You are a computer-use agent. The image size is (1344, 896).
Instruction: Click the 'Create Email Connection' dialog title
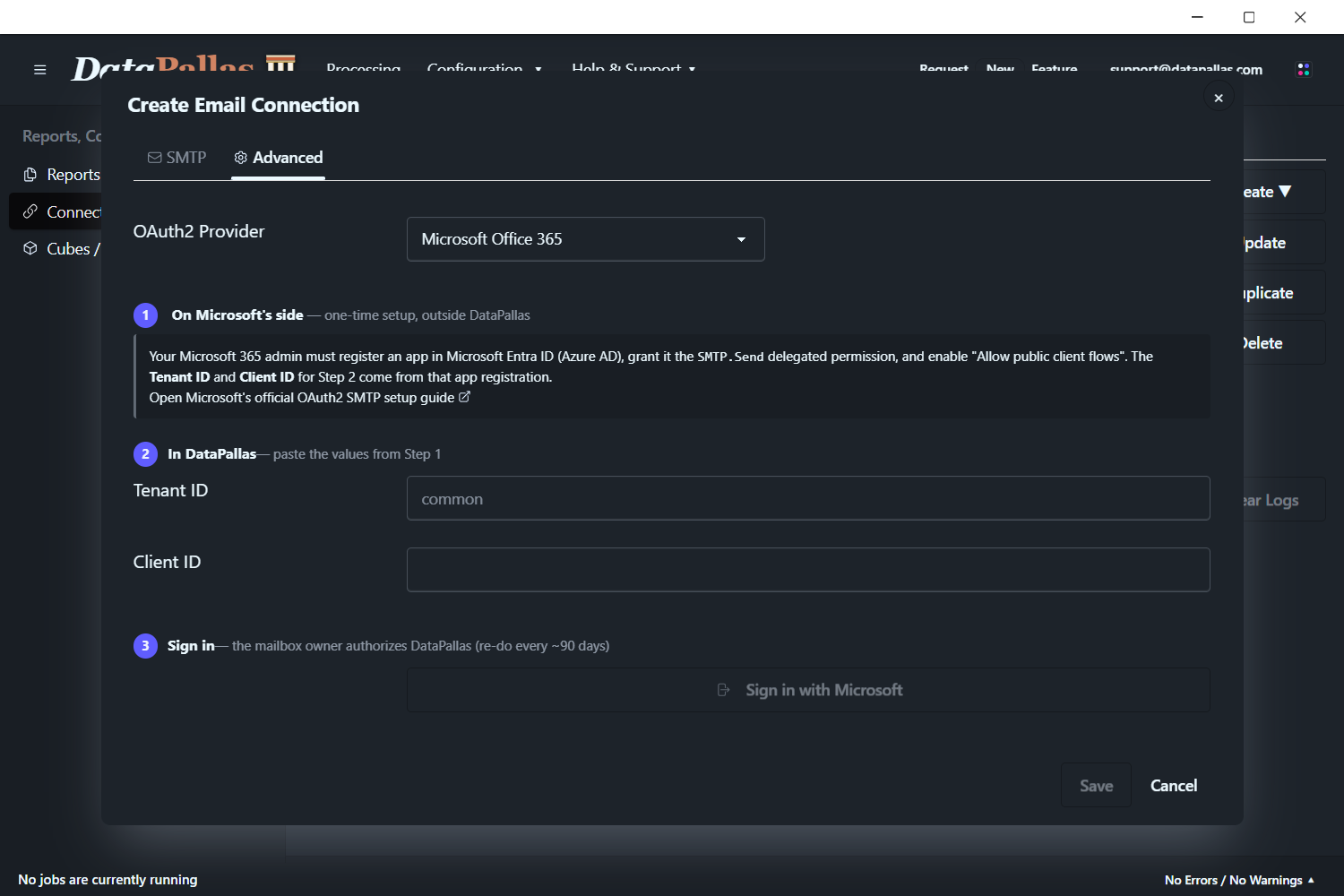coord(244,105)
